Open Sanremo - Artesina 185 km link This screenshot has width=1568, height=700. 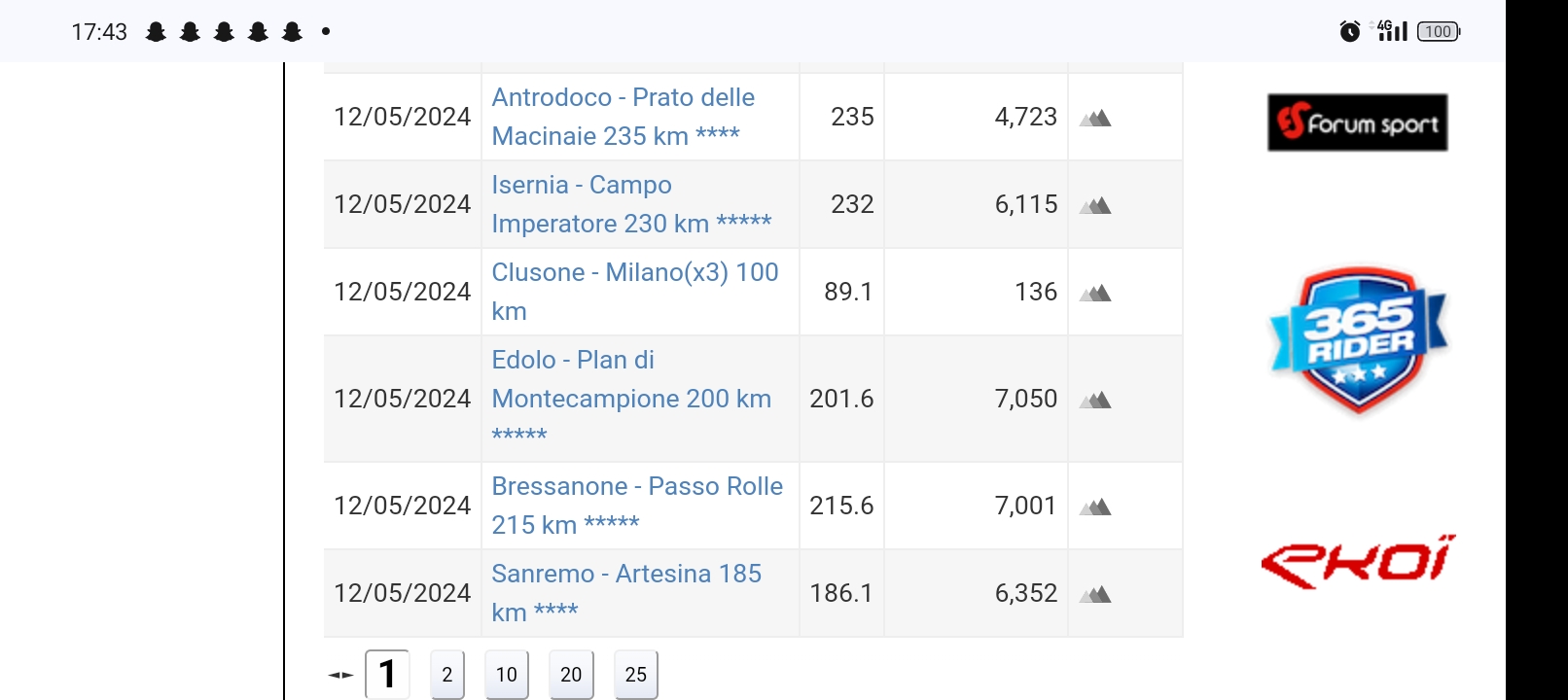(x=626, y=593)
